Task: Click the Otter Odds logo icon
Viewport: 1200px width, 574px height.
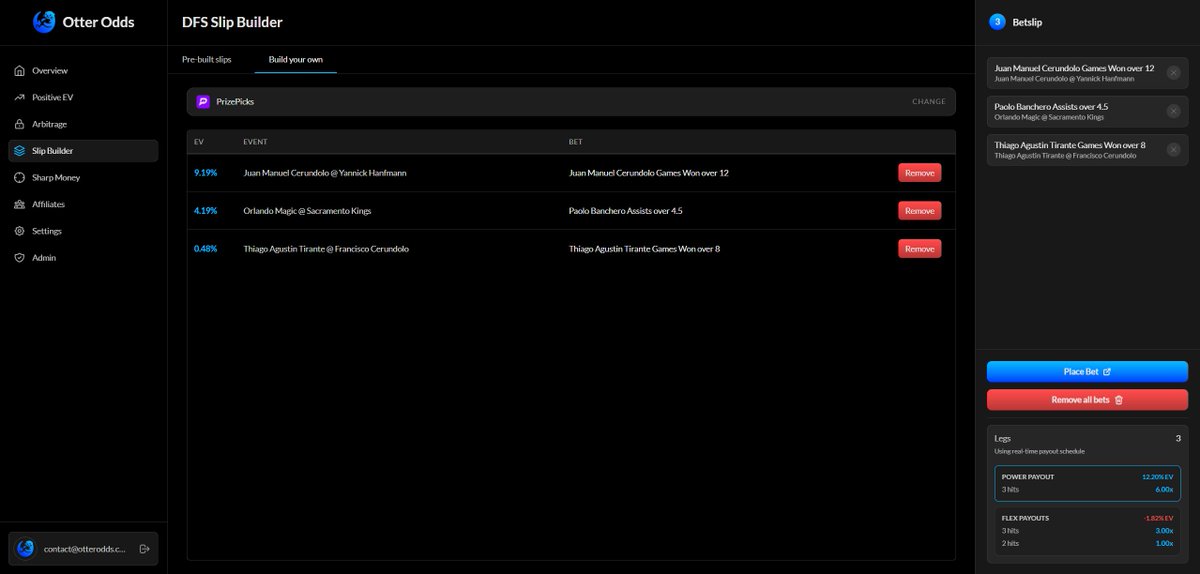Action: 44,22
